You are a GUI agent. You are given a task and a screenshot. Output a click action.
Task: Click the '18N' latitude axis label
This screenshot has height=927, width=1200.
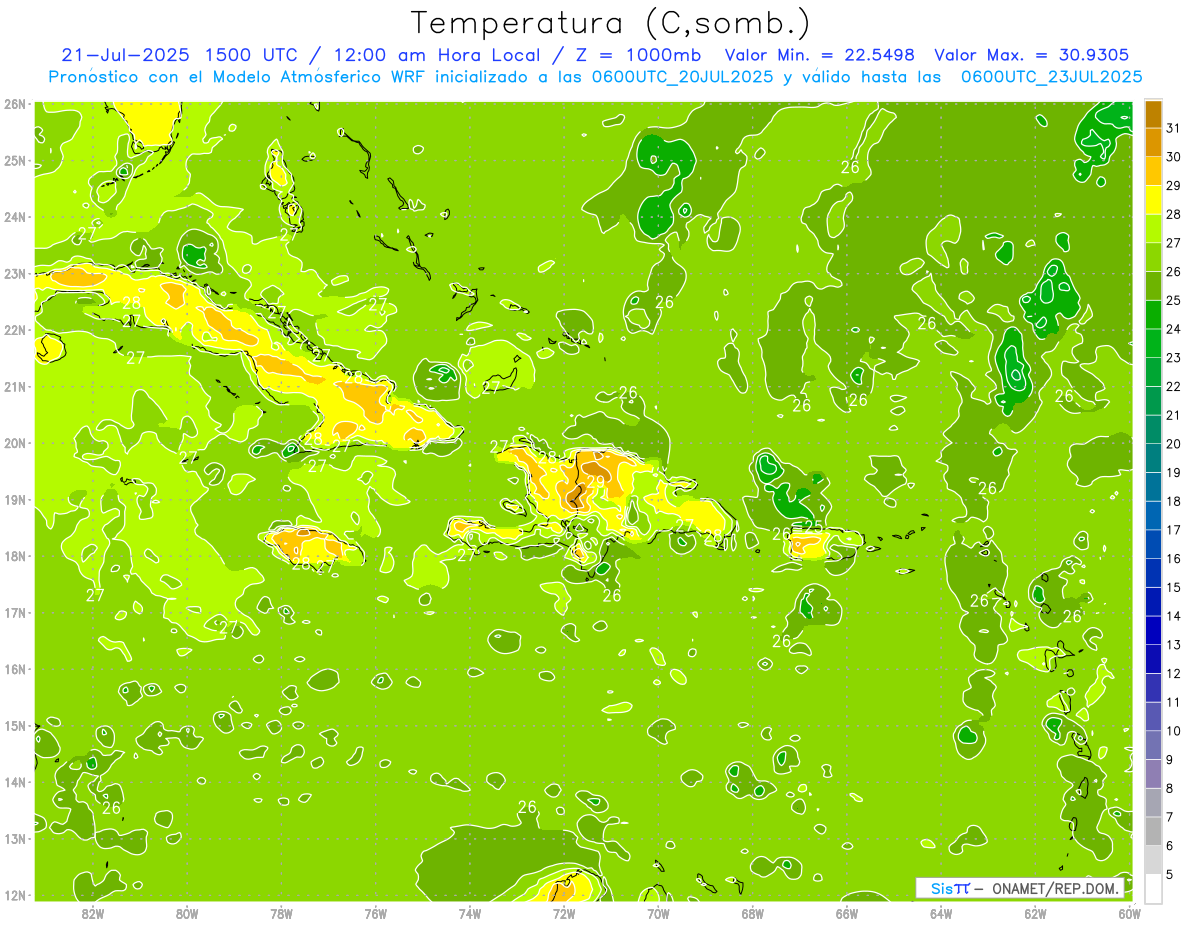click(x=15, y=556)
